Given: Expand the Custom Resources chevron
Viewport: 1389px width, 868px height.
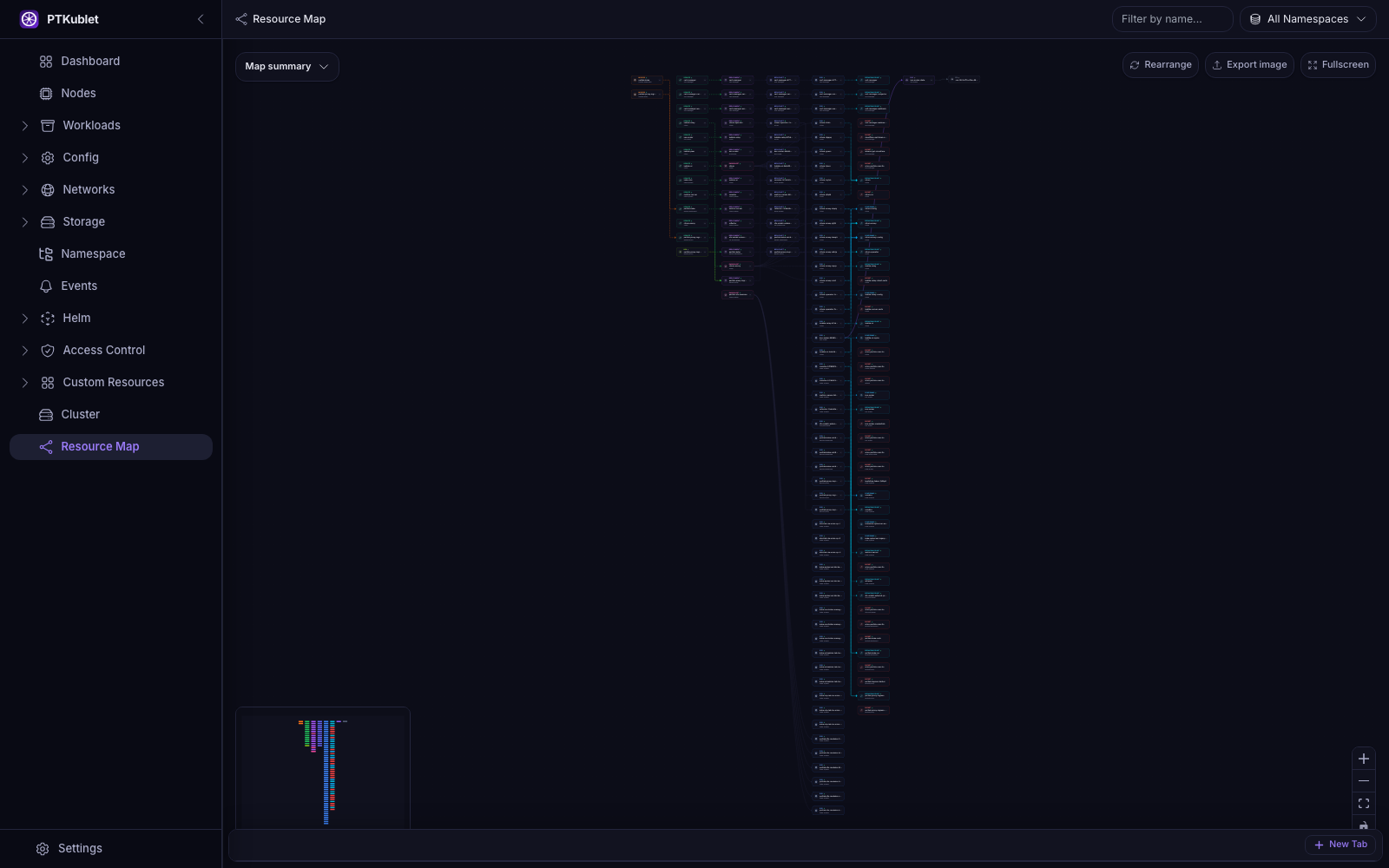Looking at the screenshot, I should tap(25, 383).
